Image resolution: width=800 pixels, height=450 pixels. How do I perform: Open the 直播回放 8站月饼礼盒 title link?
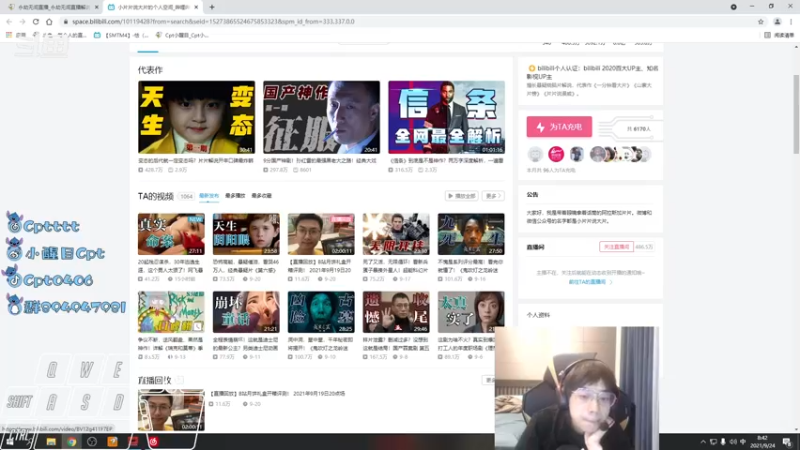point(278,394)
